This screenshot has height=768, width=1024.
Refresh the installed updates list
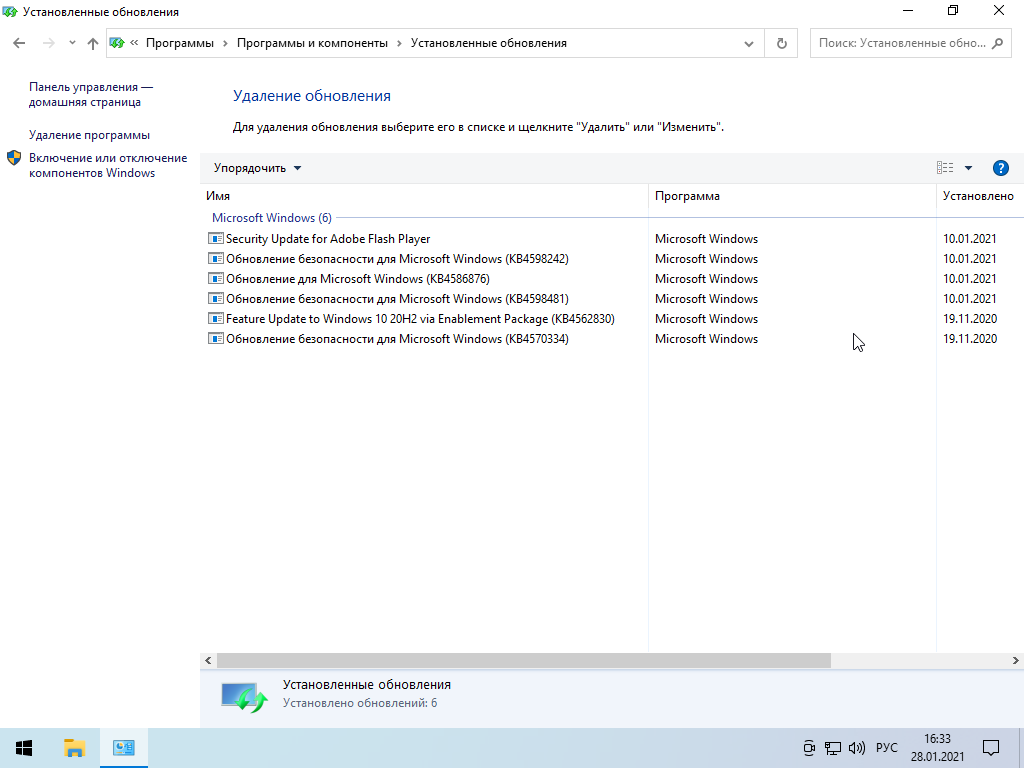coord(781,44)
